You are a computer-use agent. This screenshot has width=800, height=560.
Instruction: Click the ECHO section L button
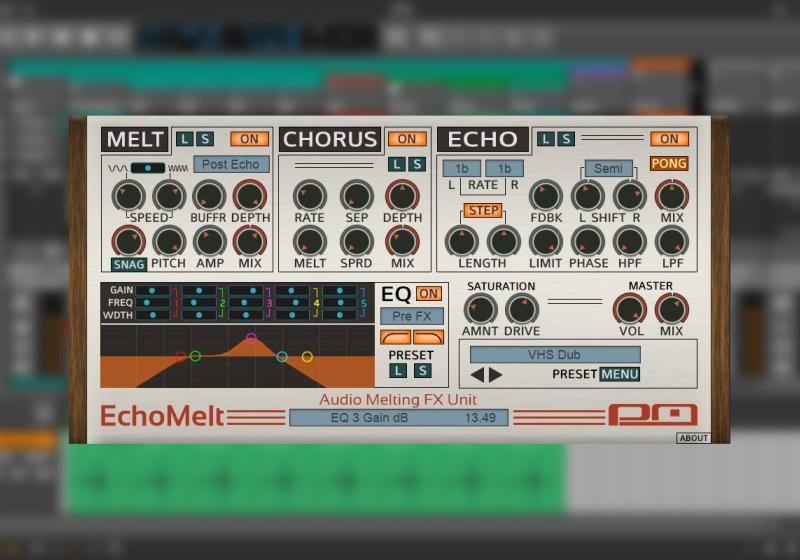pos(545,139)
